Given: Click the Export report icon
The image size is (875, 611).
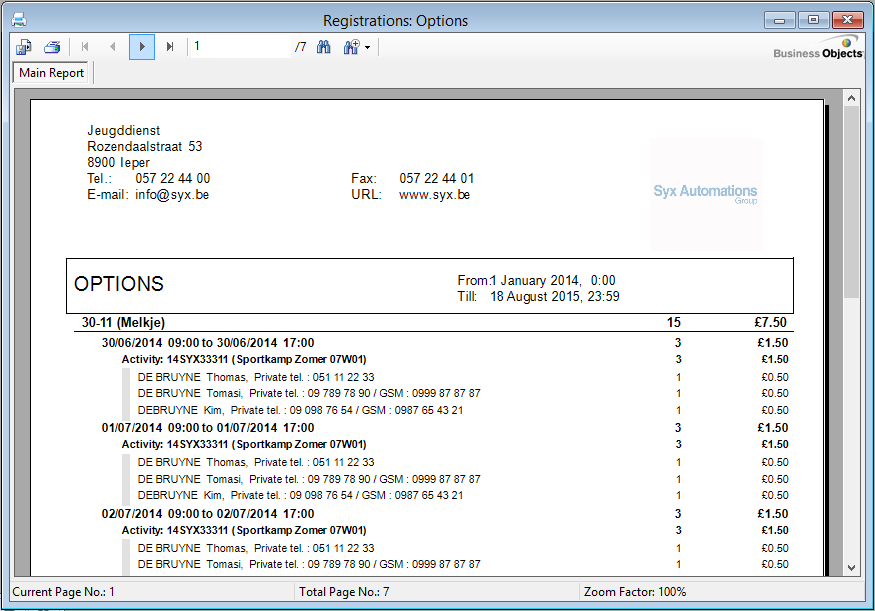Looking at the screenshot, I should [x=24, y=47].
